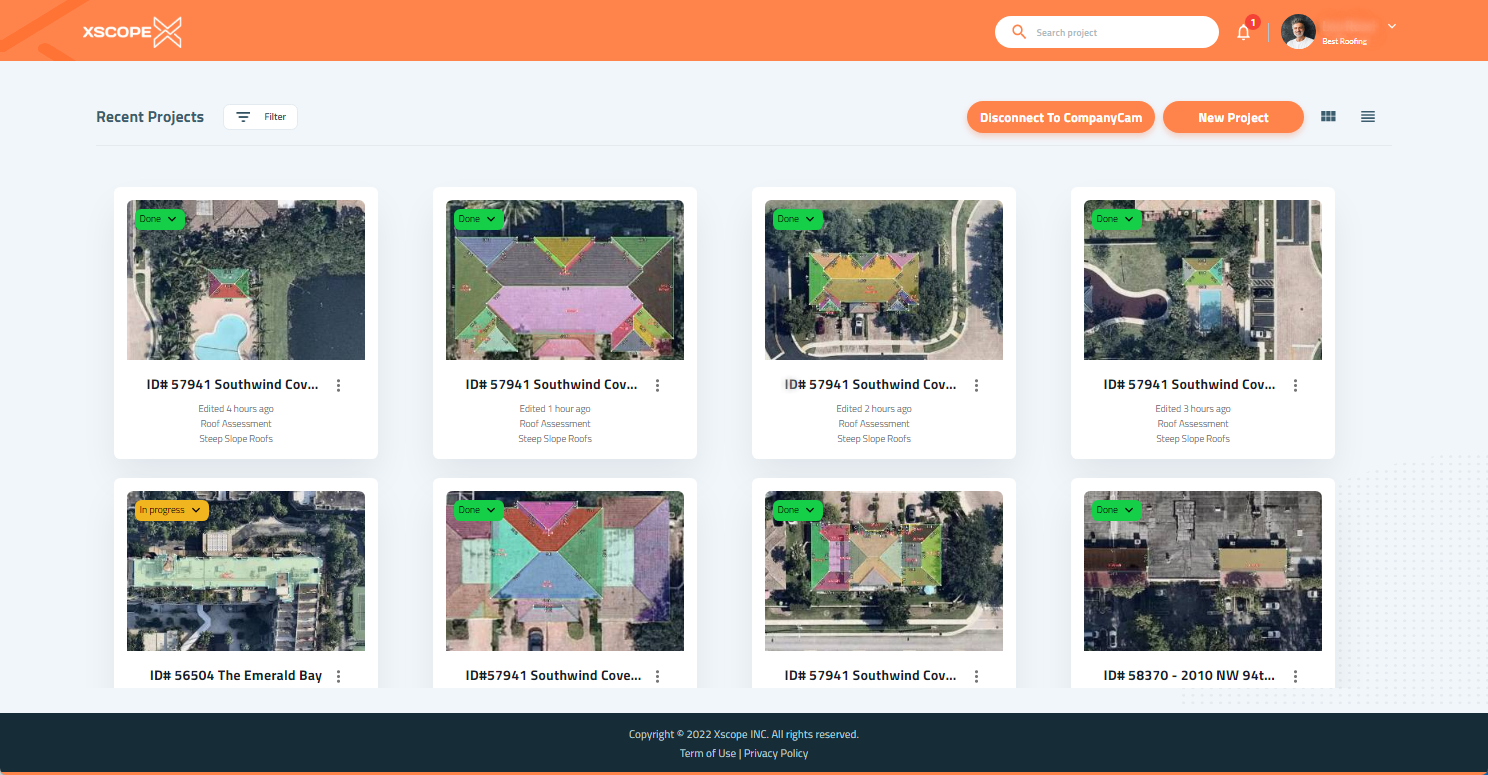
Task: Open three-dot menu for project edited 4 hours ago
Action: pos(339,385)
